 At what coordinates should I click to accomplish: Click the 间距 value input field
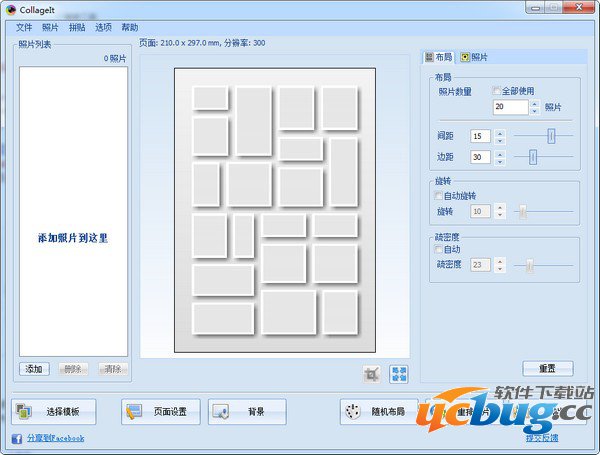[481, 136]
